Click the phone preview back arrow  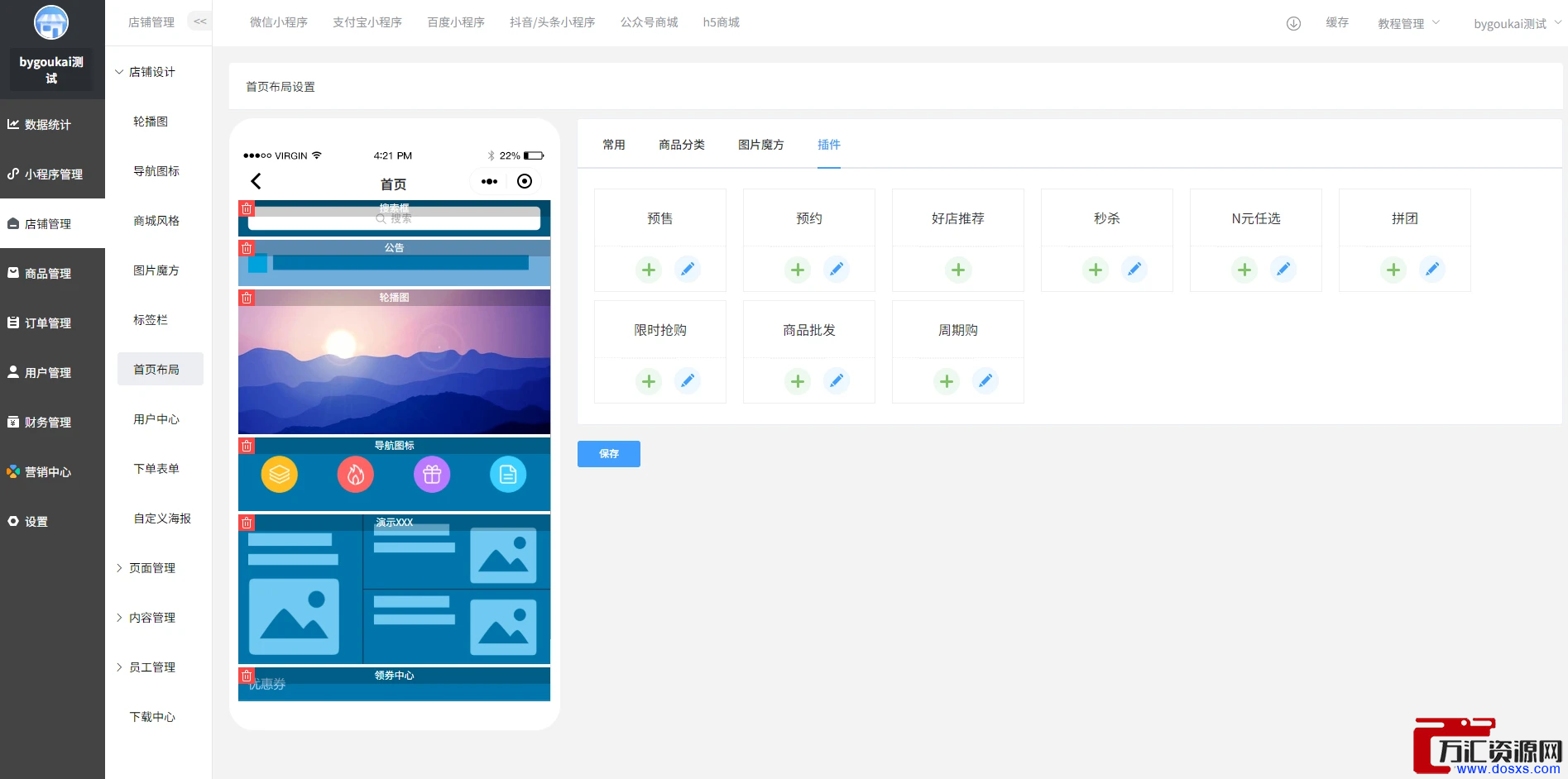pyautogui.click(x=256, y=181)
